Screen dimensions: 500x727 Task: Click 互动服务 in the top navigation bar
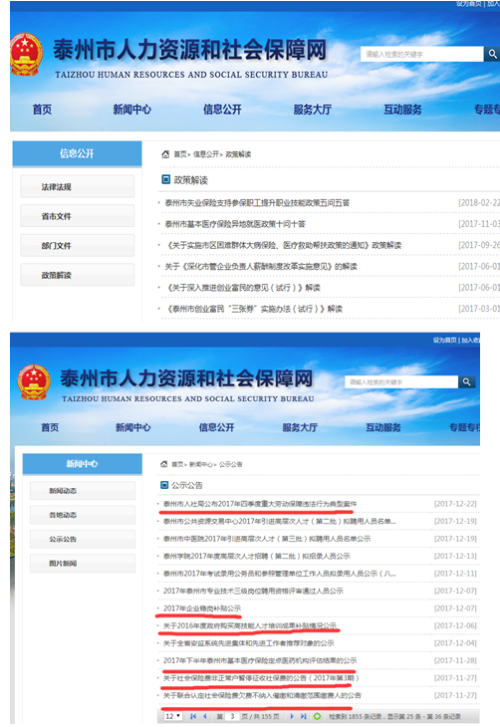403,109
